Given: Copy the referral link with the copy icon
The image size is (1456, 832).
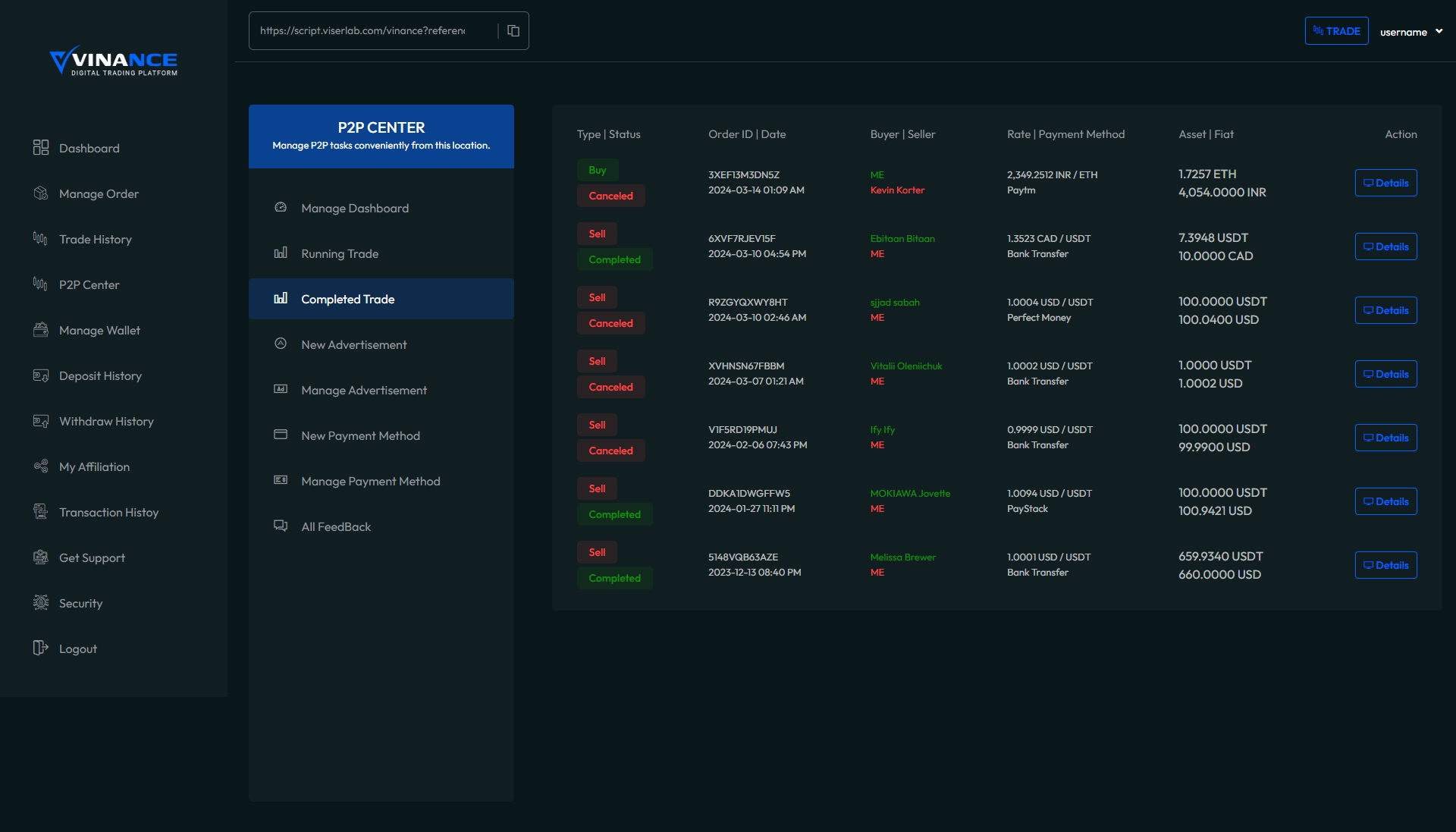Looking at the screenshot, I should [x=513, y=31].
